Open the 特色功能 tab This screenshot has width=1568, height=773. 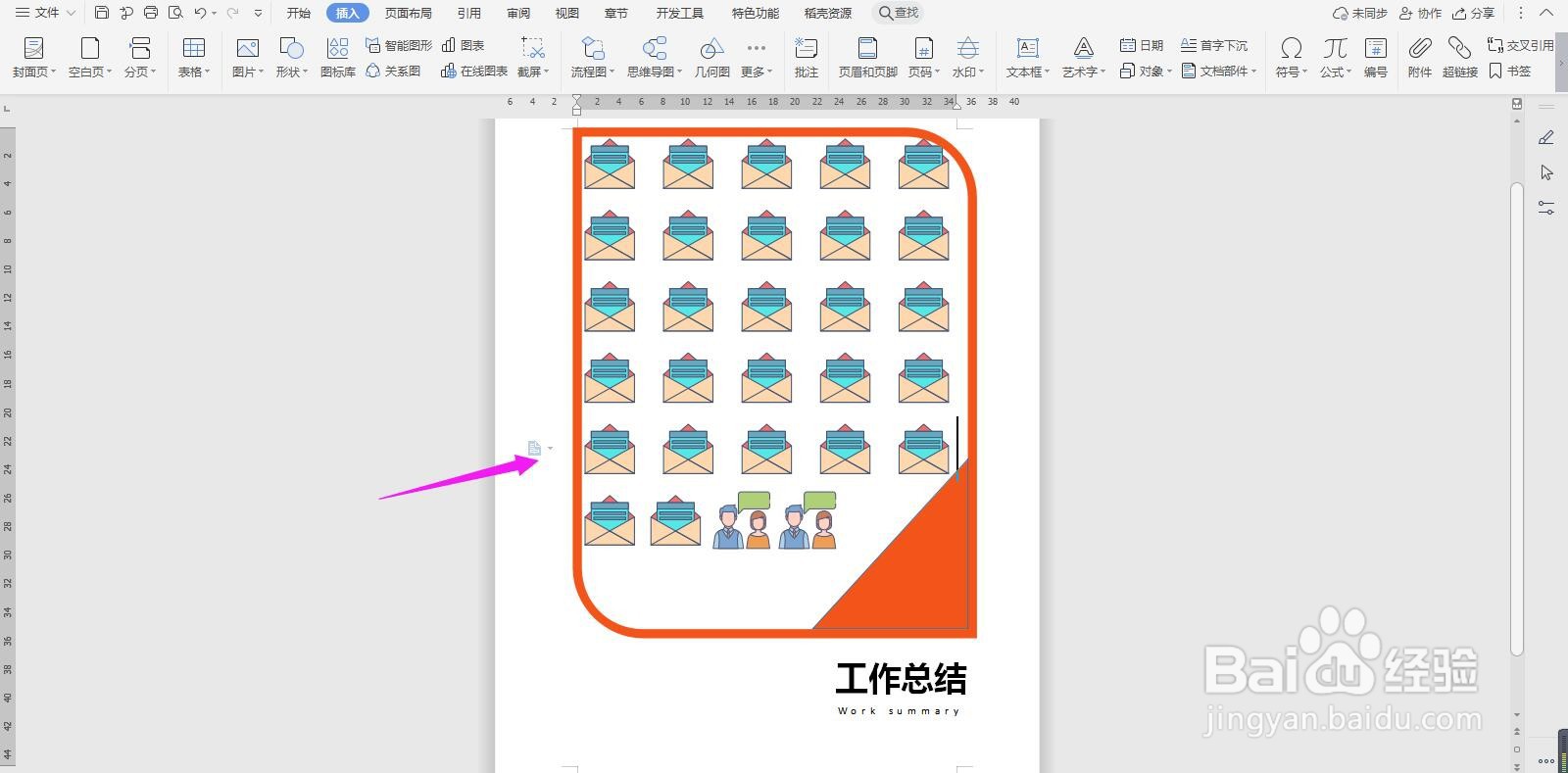click(x=756, y=13)
